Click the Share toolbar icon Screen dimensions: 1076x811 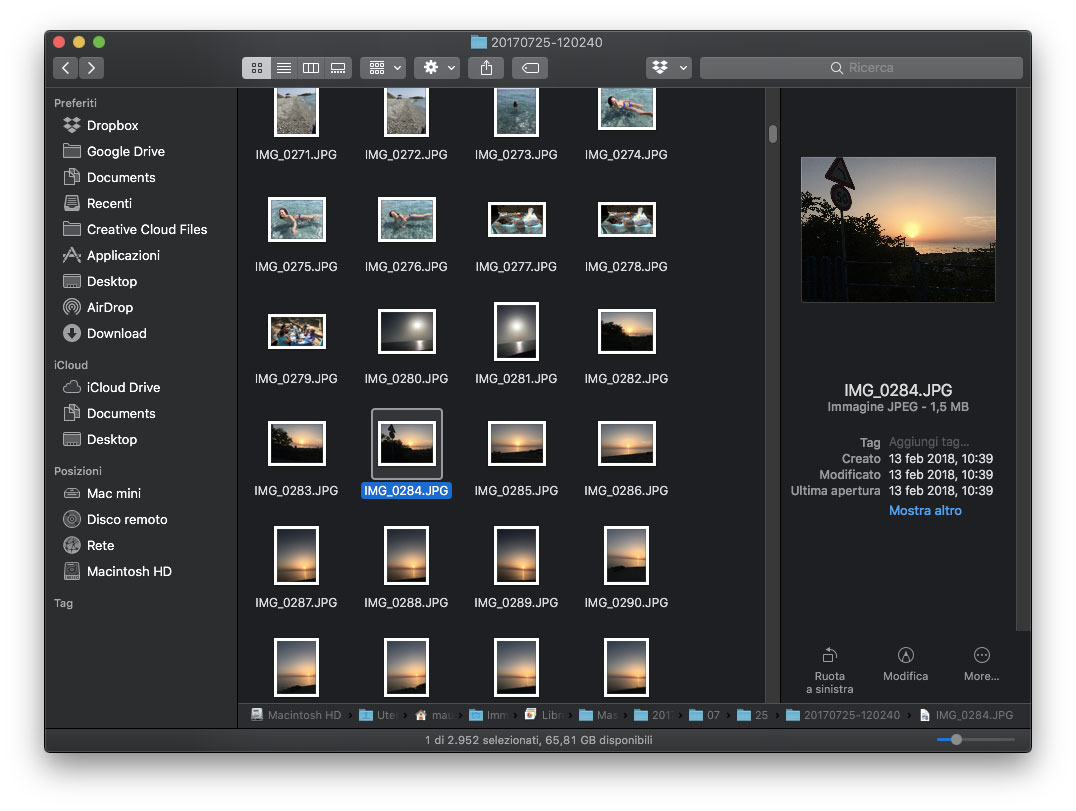point(486,68)
